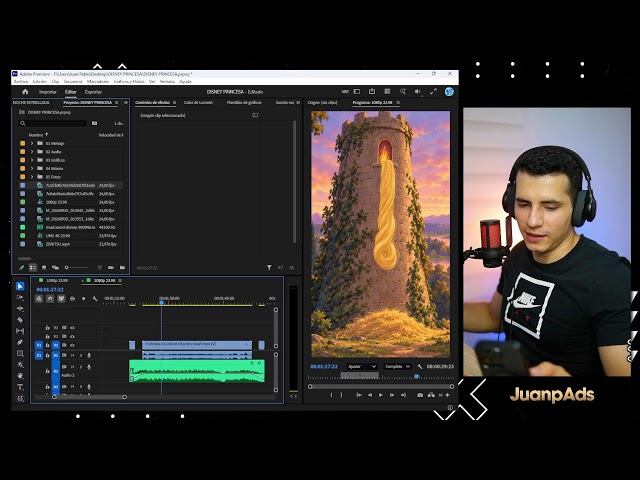The height and width of the screenshot is (480, 640).
Task: Toggle Linked Selection in Timeline
Action: (61, 299)
